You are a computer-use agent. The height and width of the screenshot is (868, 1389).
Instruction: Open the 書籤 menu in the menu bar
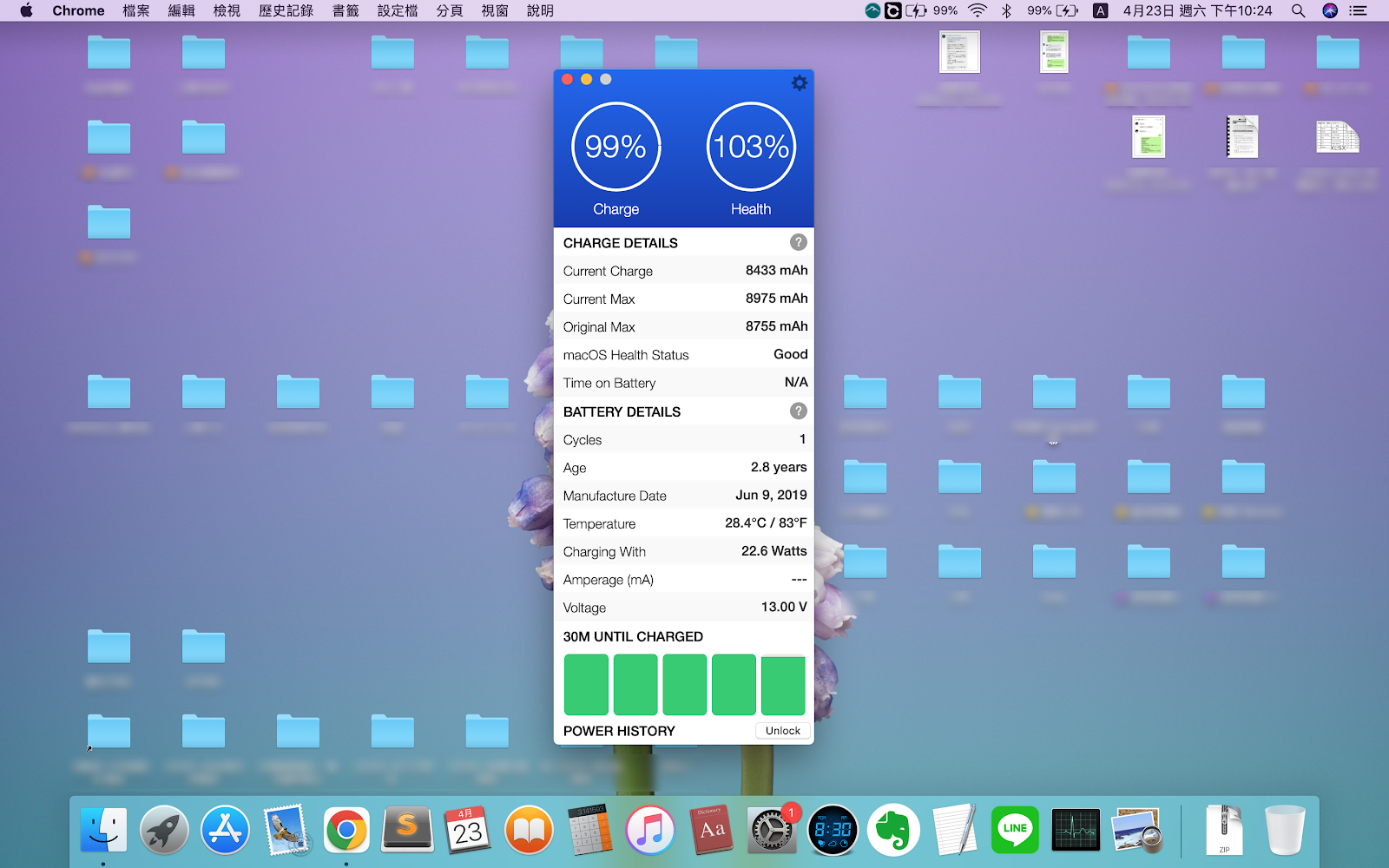click(x=346, y=10)
